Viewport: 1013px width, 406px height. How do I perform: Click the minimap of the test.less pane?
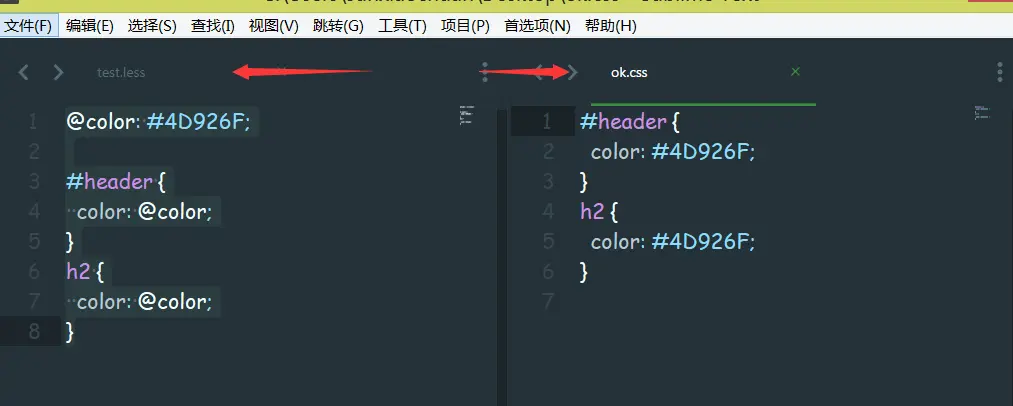click(x=467, y=114)
